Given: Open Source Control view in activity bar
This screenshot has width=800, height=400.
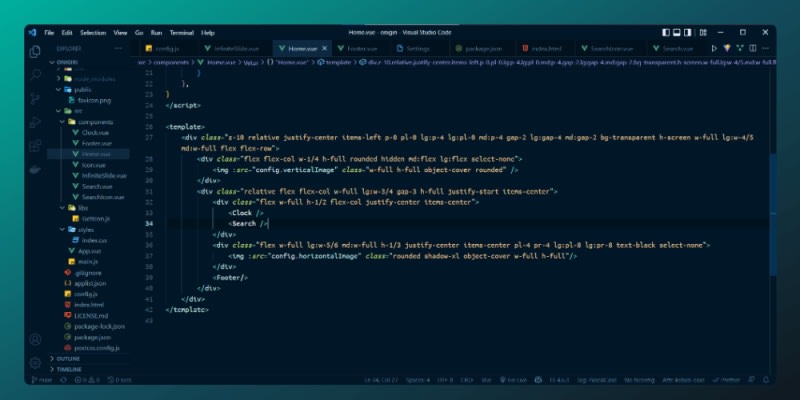Looking at the screenshot, I should pos(35,98).
